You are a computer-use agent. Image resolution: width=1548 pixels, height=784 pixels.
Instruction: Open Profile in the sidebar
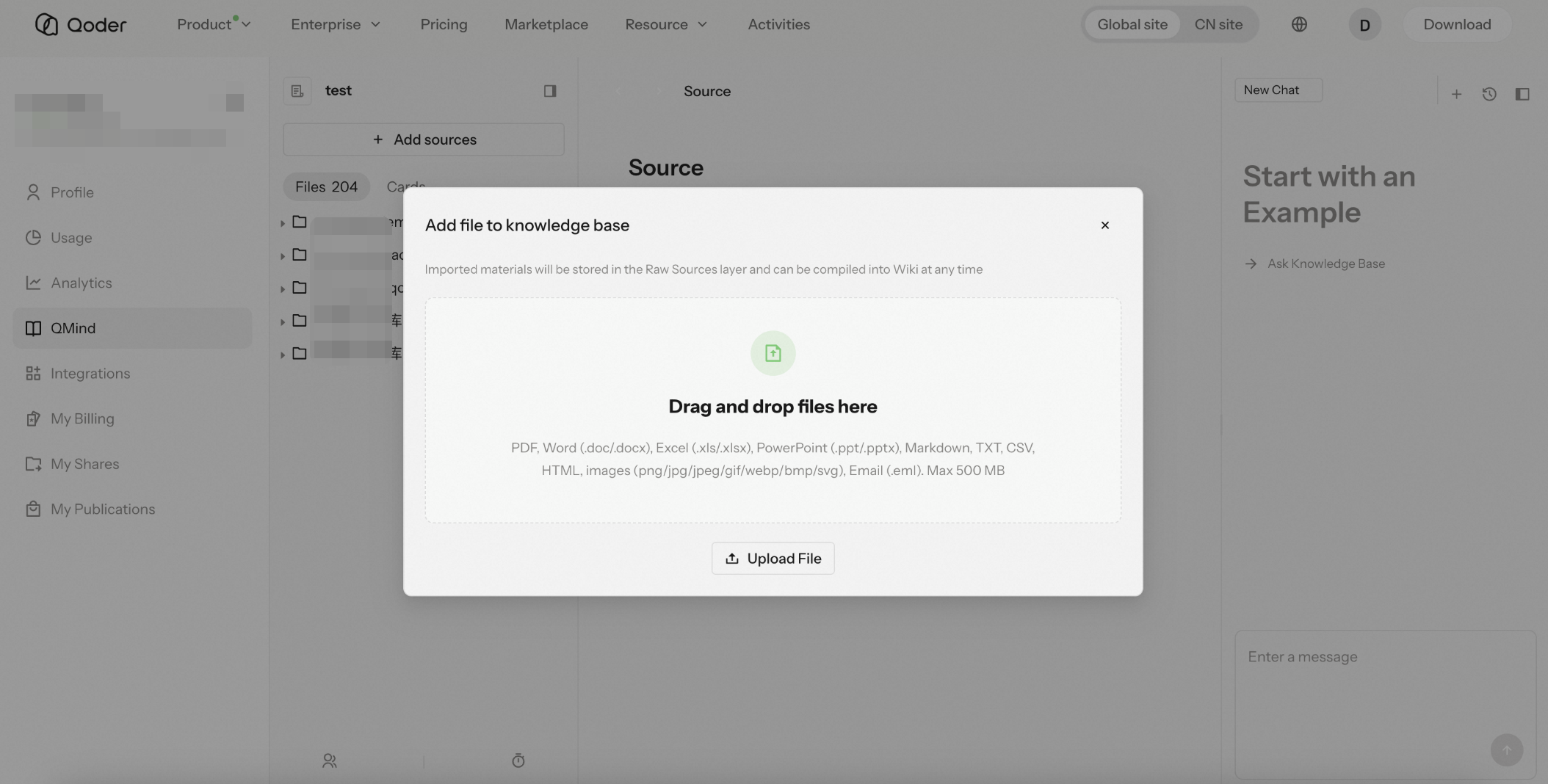[132, 192]
